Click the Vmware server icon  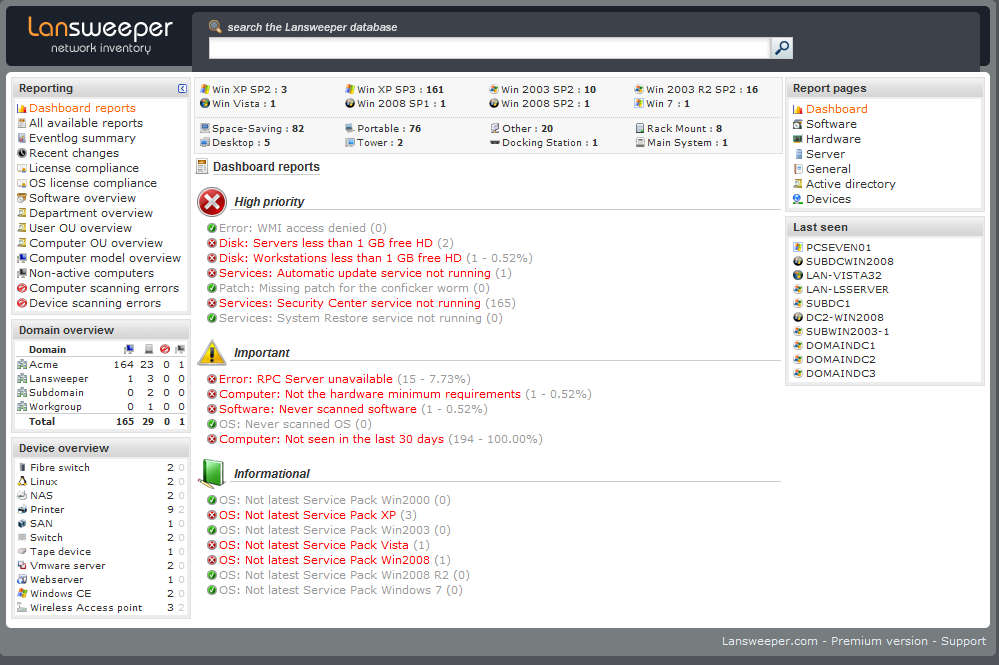(x=22, y=566)
